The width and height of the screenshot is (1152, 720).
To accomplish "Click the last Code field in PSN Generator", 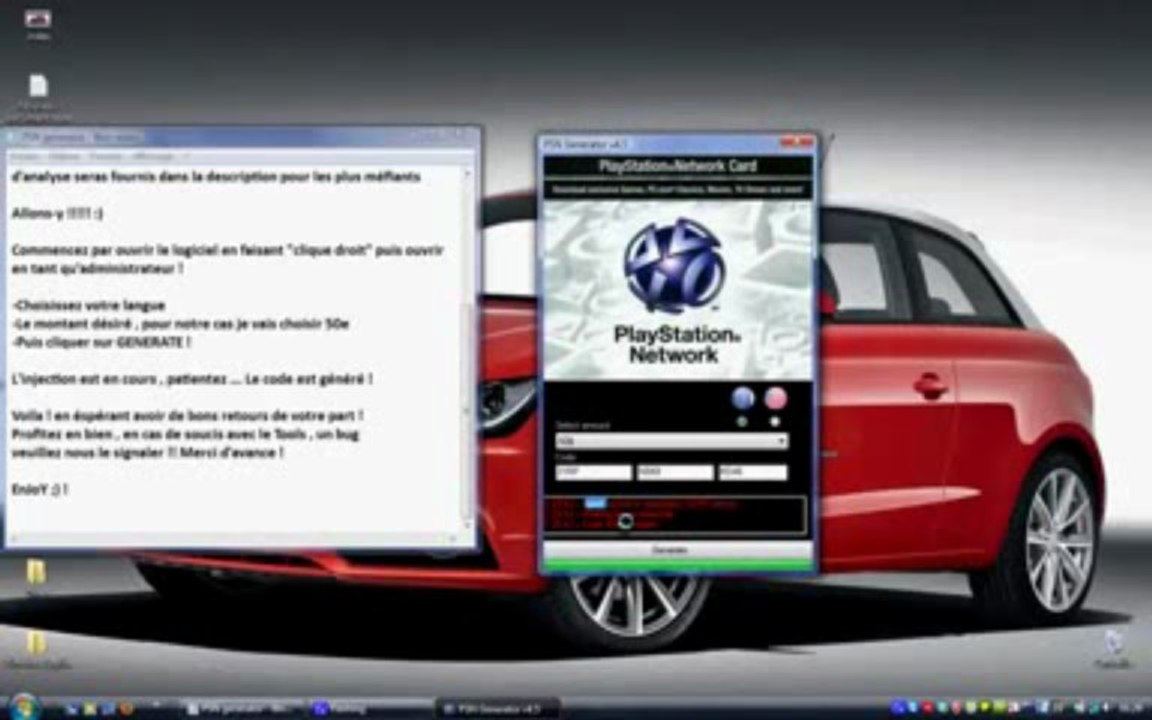I will pyautogui.click(x=753, y=472).
